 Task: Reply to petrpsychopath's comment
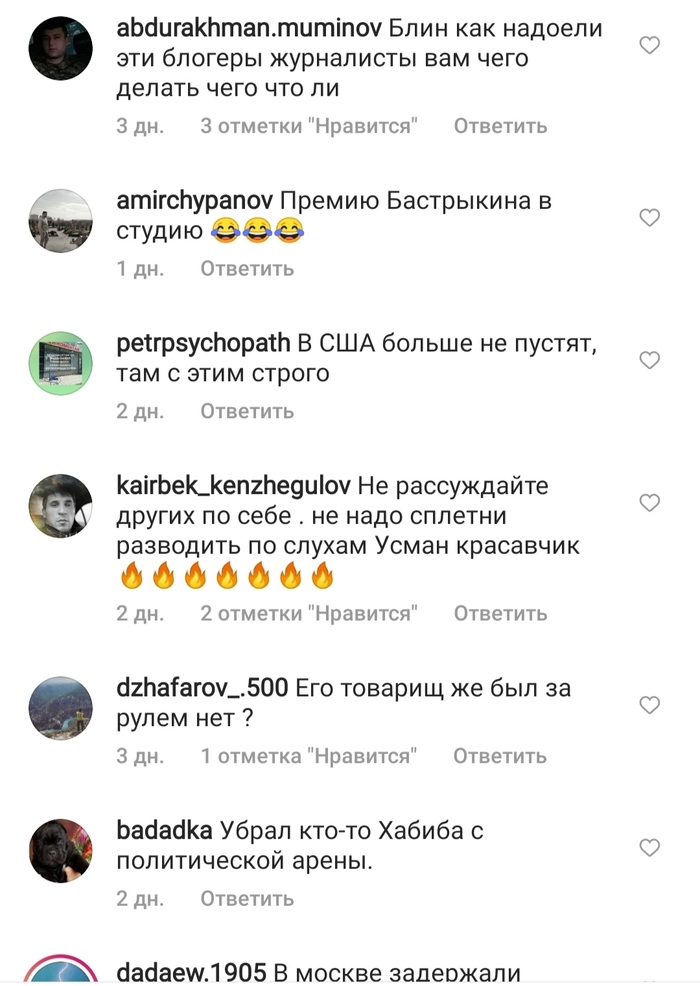247,411
